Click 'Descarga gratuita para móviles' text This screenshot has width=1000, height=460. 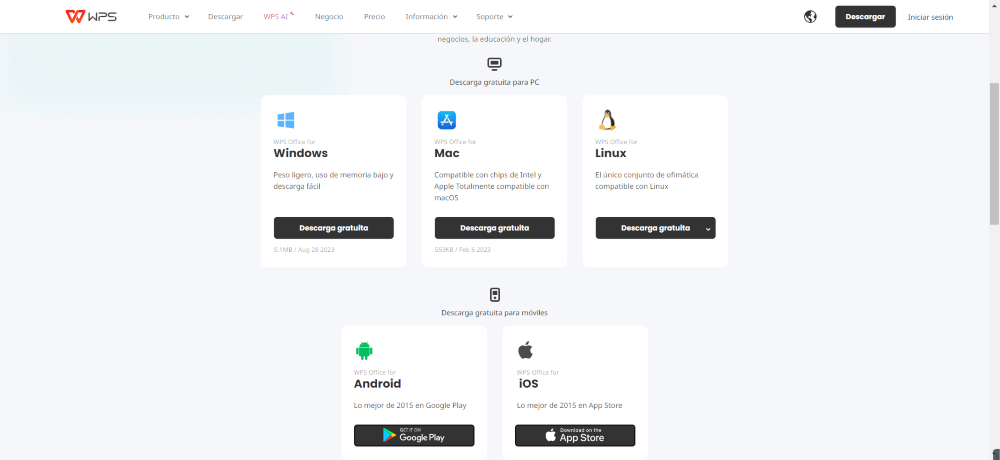click(x=494, y=313)
